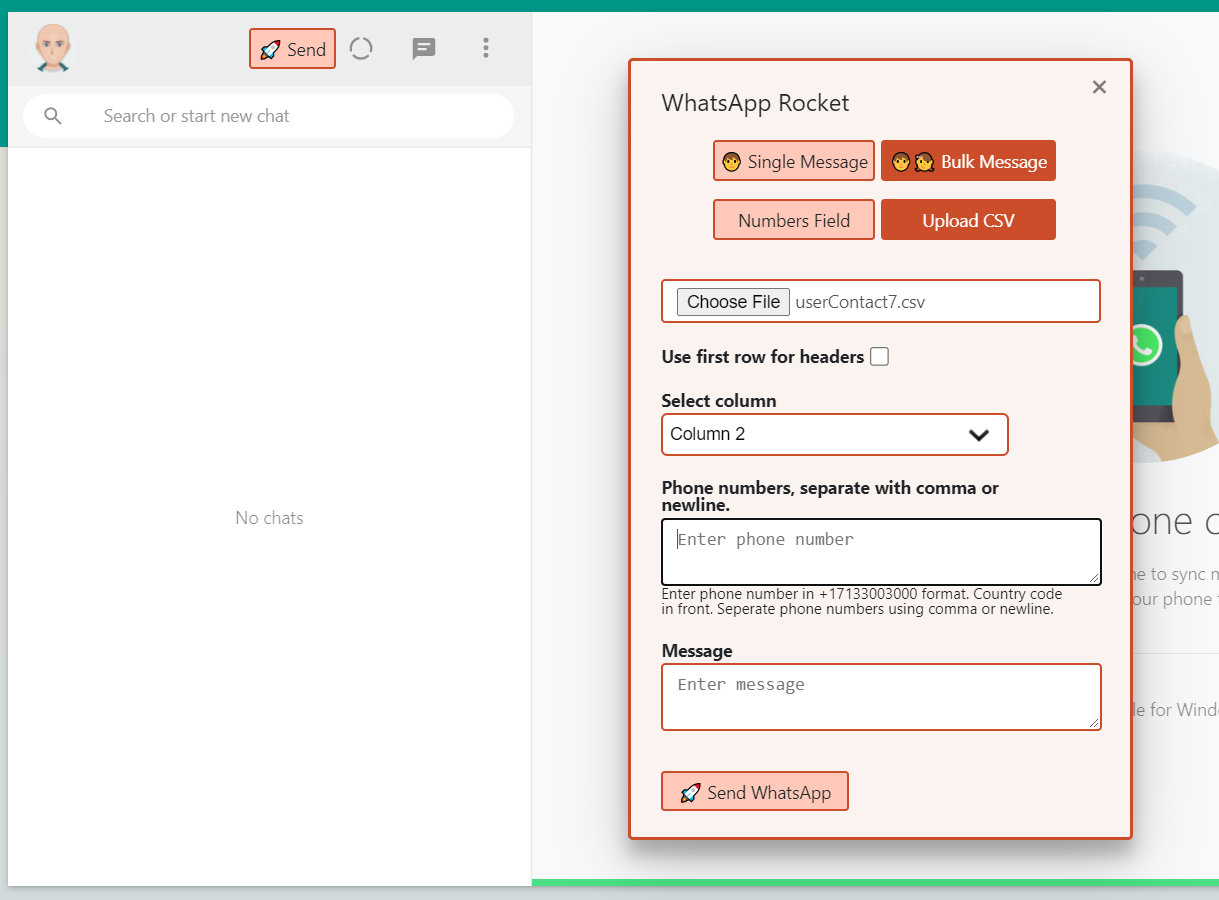Close the WhatsApp Rocket dialog
1219x900 pixels.
tap(1099, 87)
